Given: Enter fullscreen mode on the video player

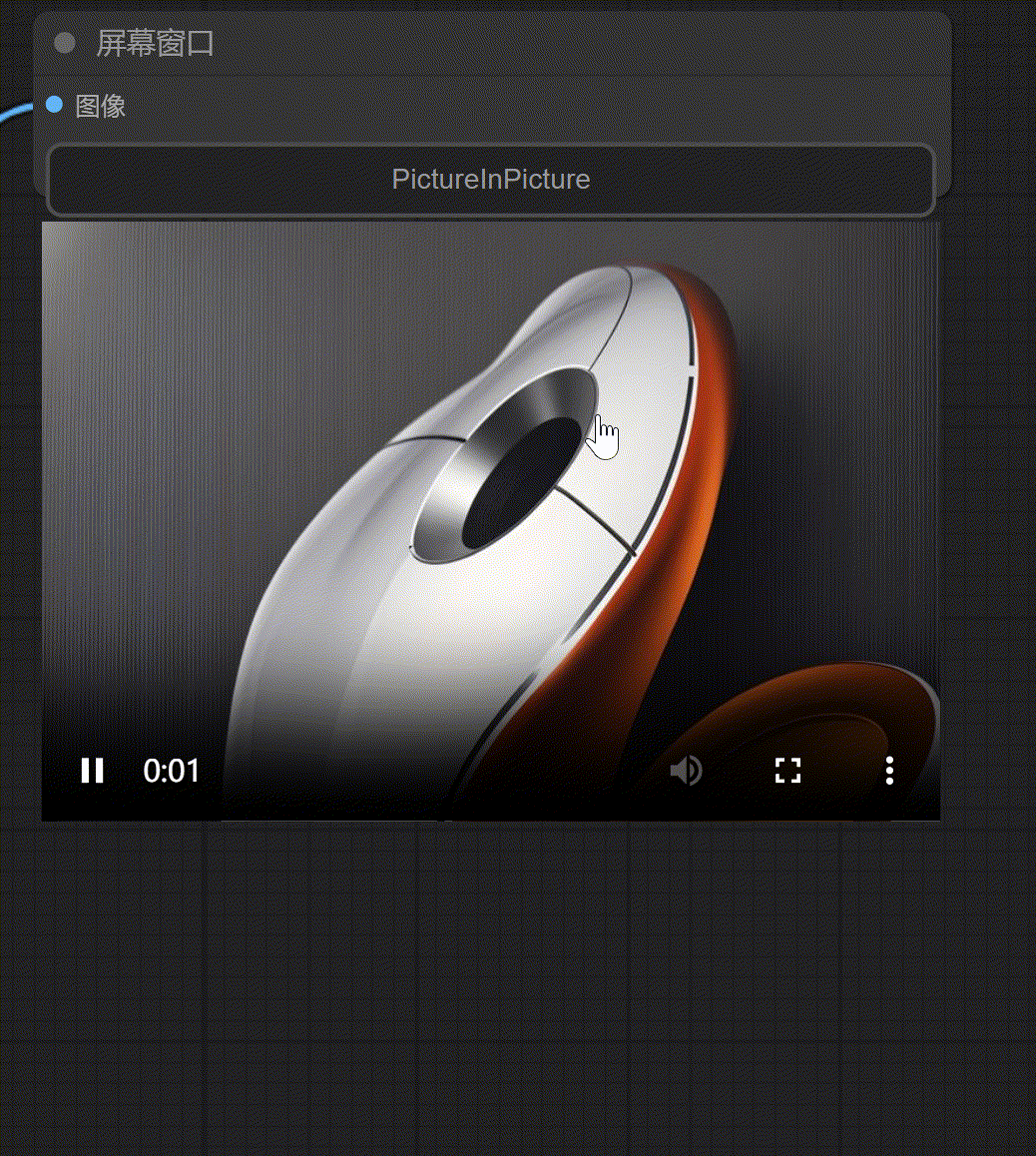Looking at the screenshot, I should click(788, 771).
